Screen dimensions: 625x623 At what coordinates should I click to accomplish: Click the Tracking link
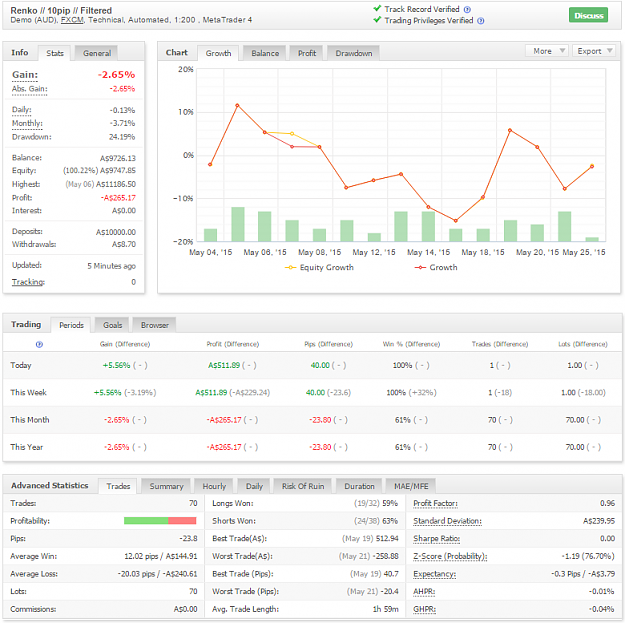[x=28, y=282]
